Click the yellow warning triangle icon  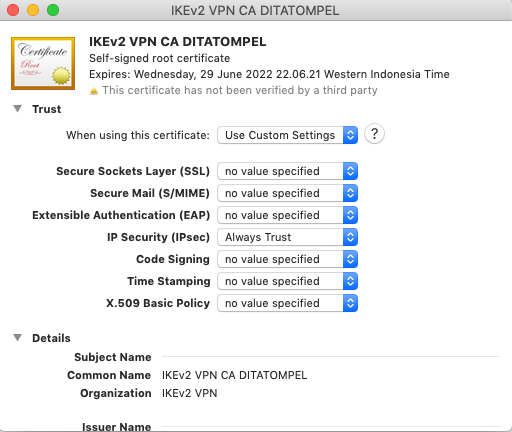coord(94,91)
